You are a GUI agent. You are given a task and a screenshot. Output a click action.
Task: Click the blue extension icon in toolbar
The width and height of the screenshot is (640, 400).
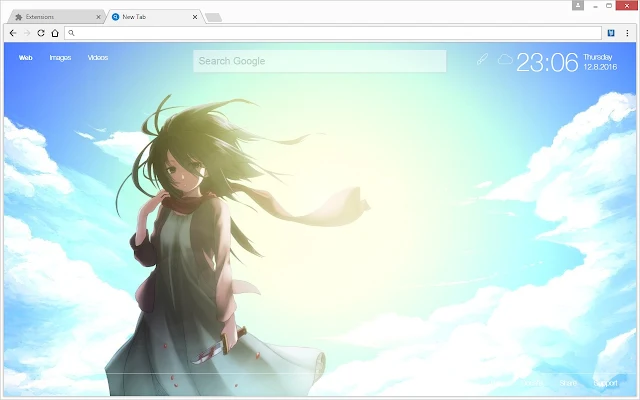[611, 33]
